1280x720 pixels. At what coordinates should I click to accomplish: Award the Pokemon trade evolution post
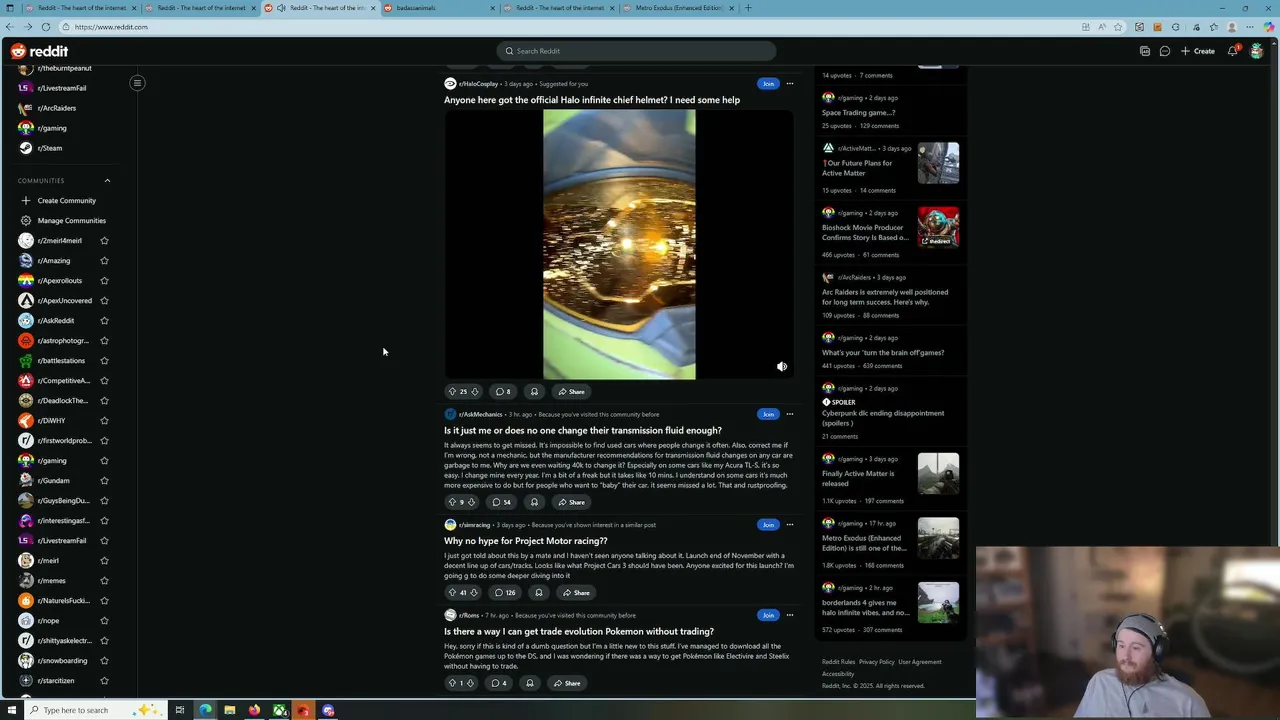(530, 684)
